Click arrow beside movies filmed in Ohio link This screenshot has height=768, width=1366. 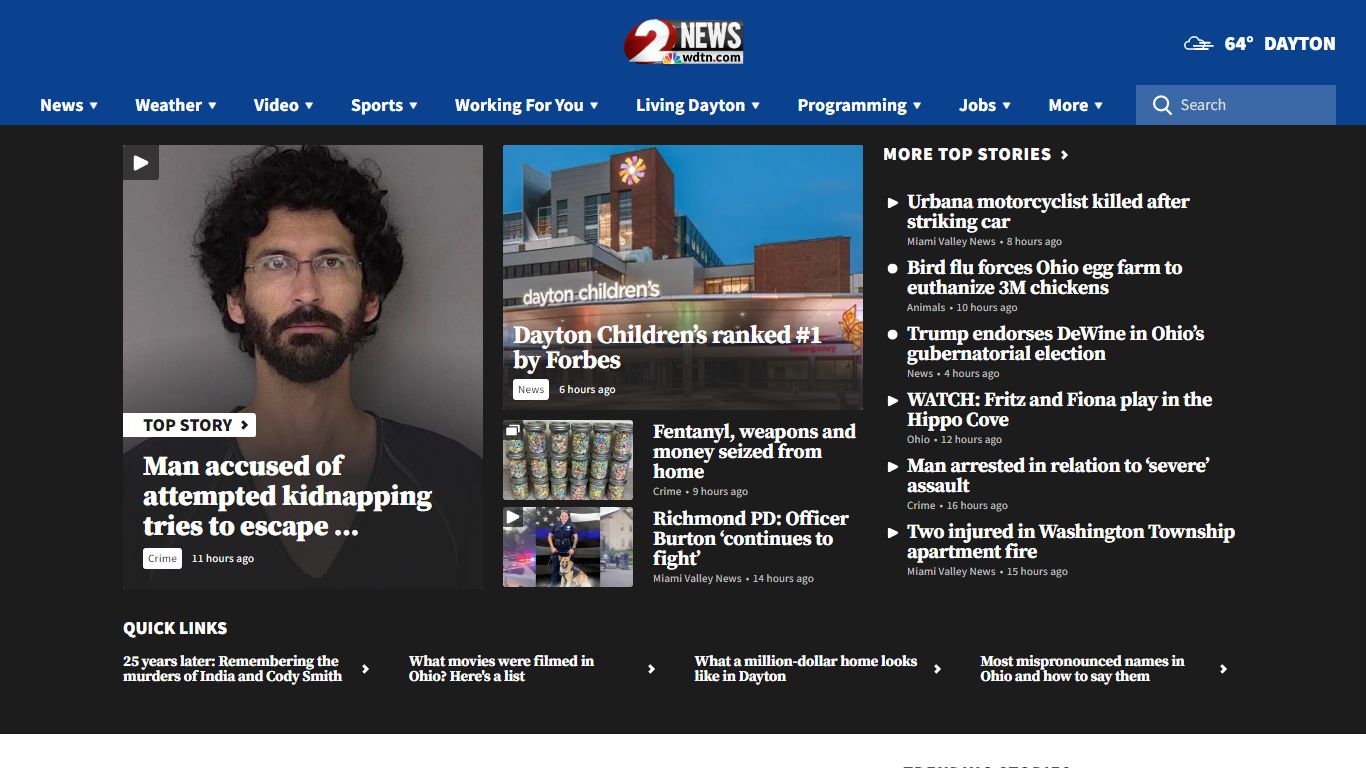click(x=651, y=669)
